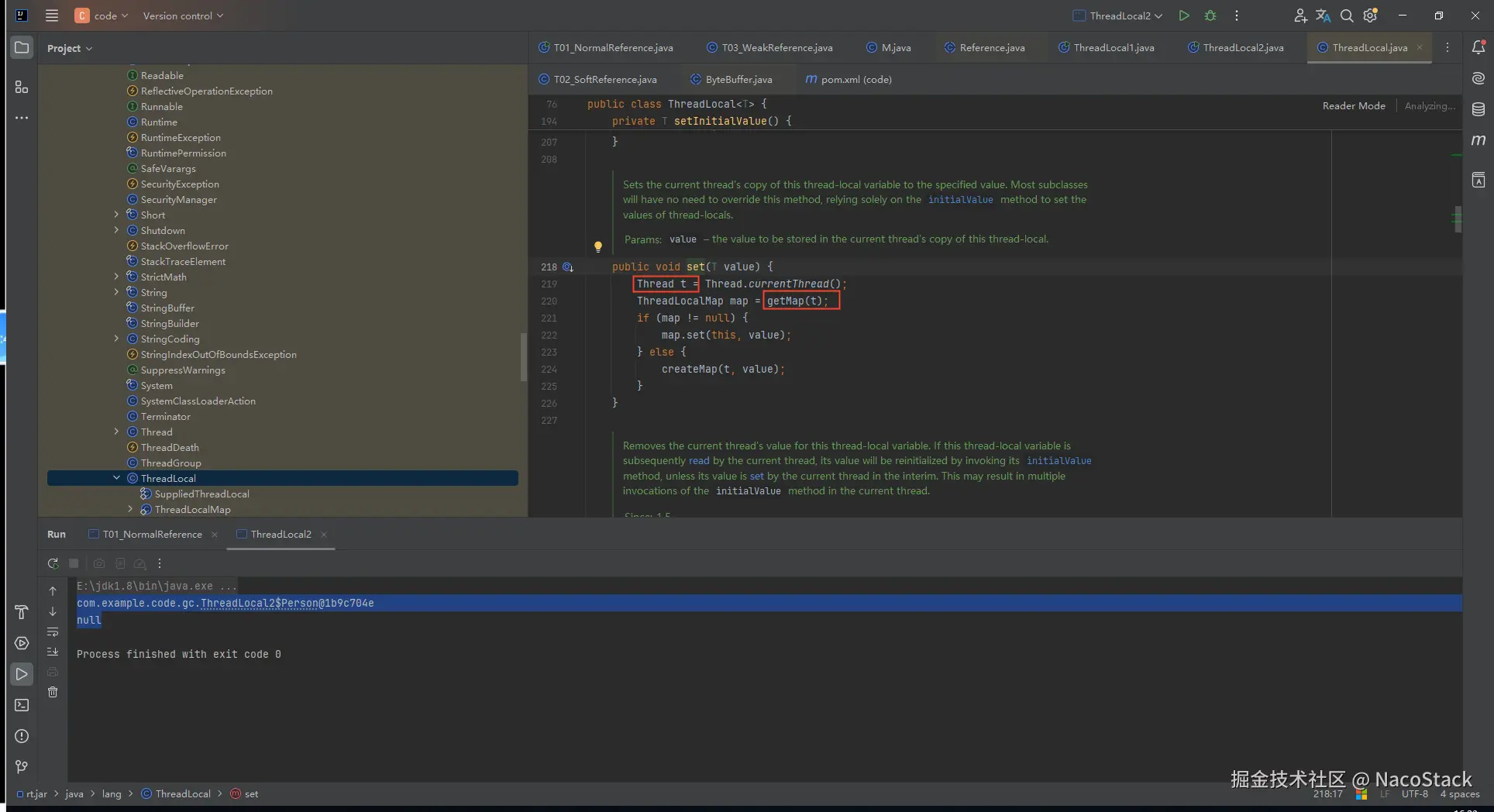
Task: Click the UTF-8 encoding in status bar
Action: [x=1414, y=794]
